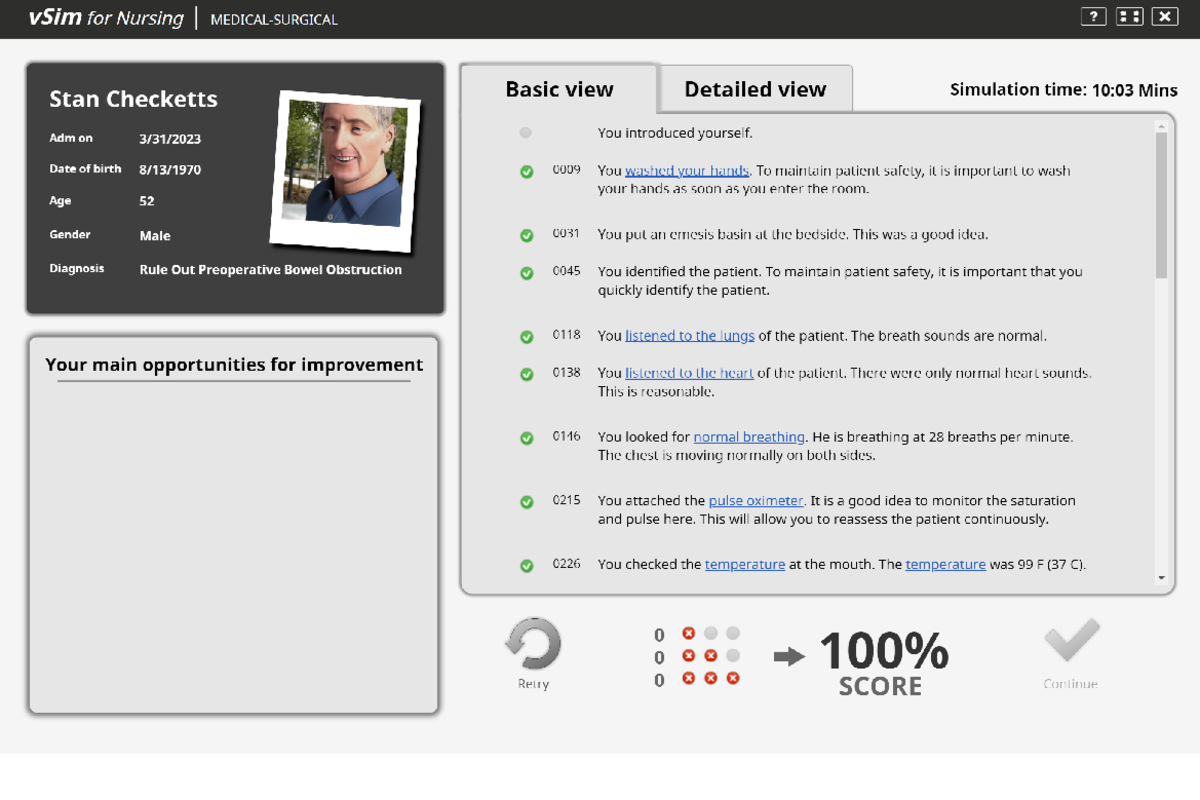The width and height of the screenshot is (1200, 800).
Task: Close the vSim window with X button
Action: point(1165,17)
